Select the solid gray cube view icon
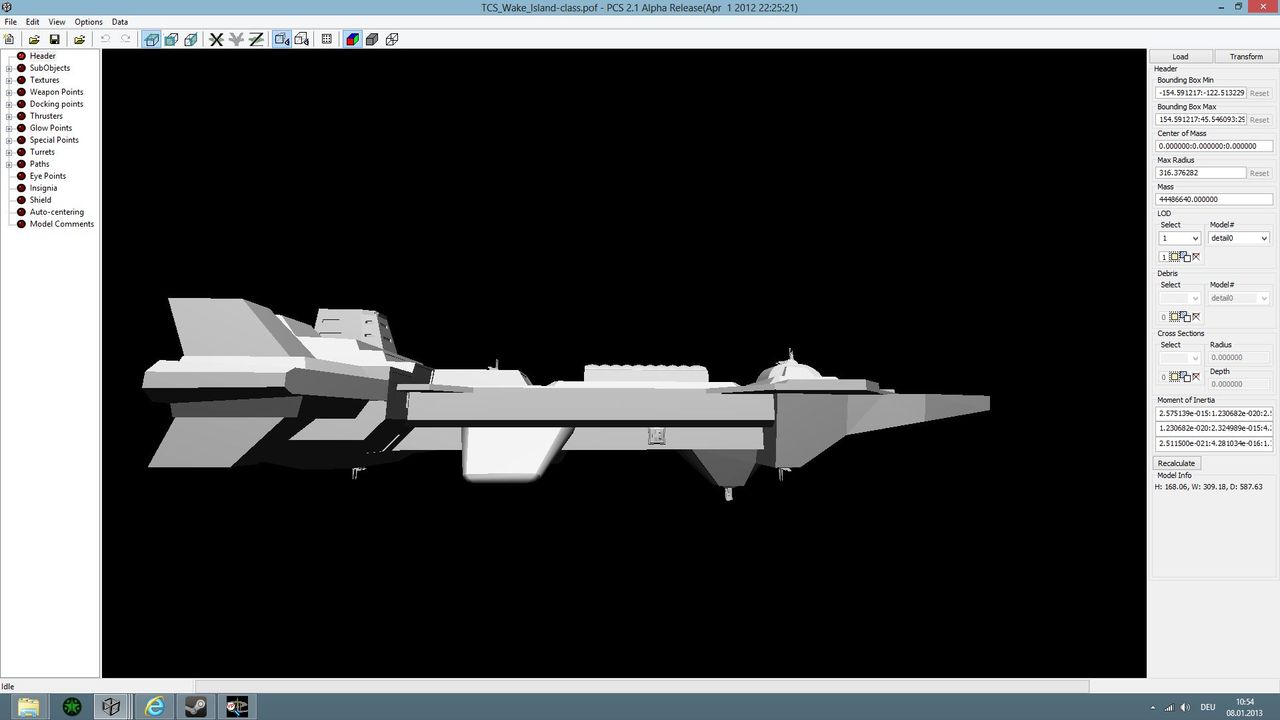This screenshot has height=720, width=1280. point(372,39)
